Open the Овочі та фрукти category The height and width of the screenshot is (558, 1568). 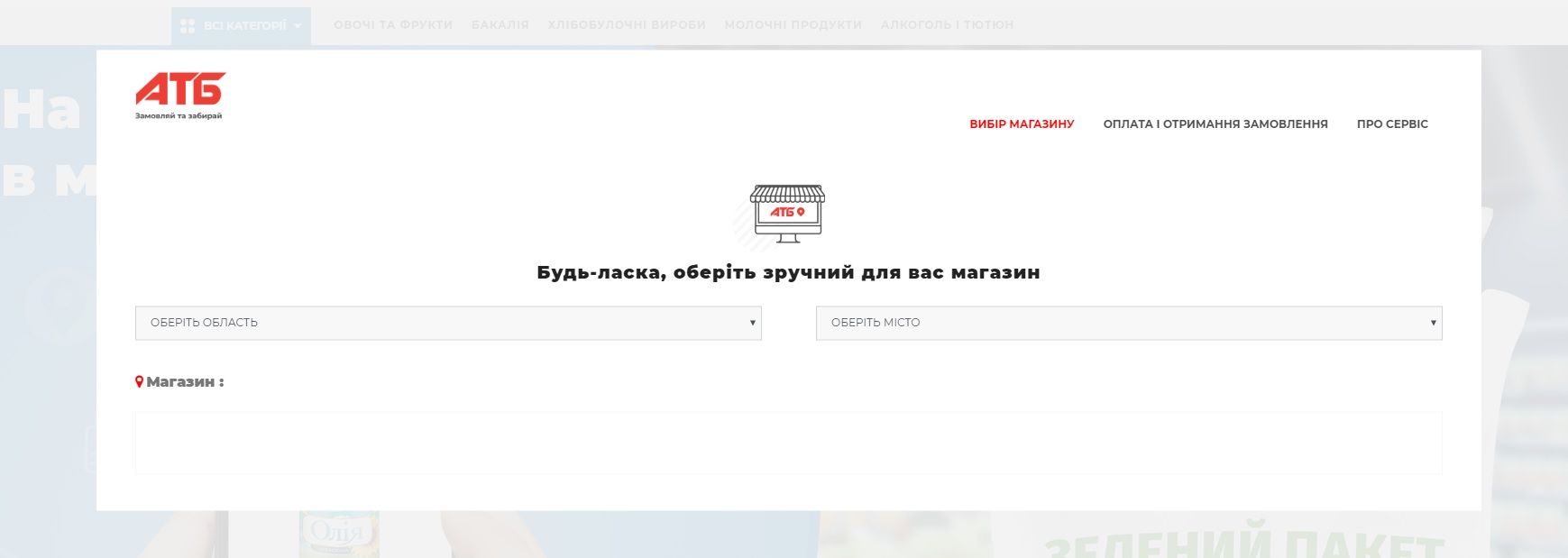(393, 25)
